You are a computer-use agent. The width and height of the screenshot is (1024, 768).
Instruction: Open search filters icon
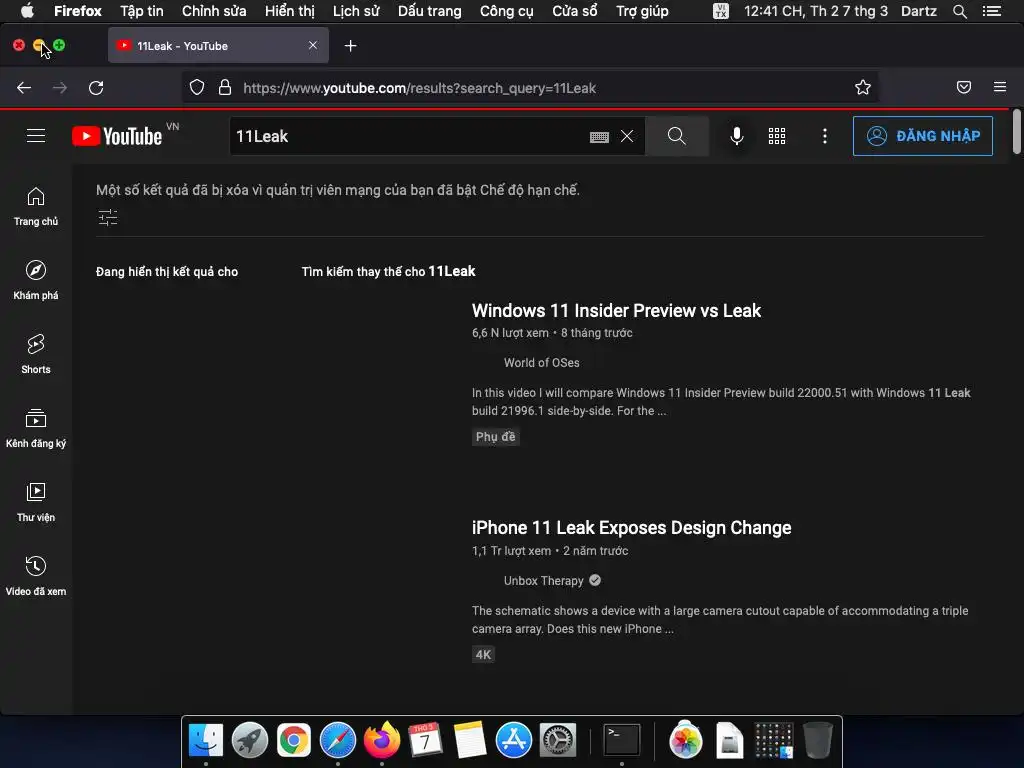tap(108, 217)
